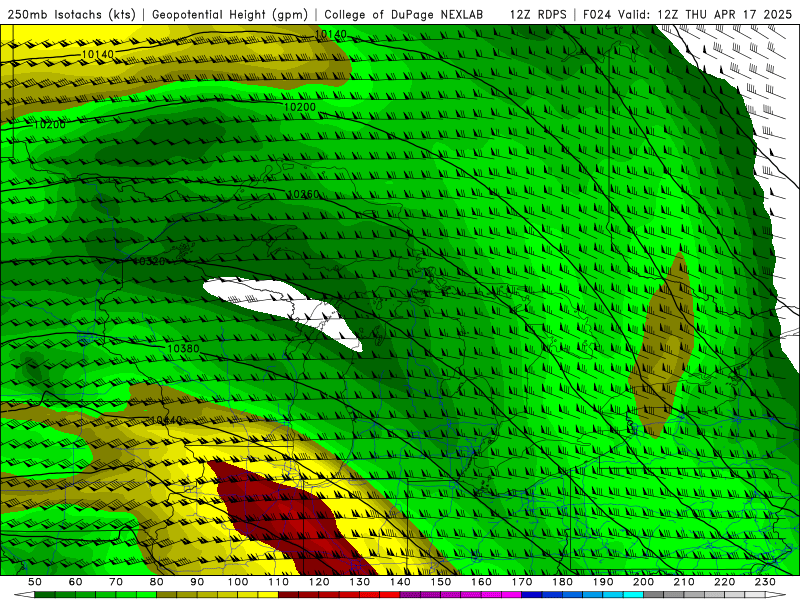Click the 'THU APR 17 2025' valid date
Image resolution: width=800 pixels, height=600 pixels.
pos(738,15)
